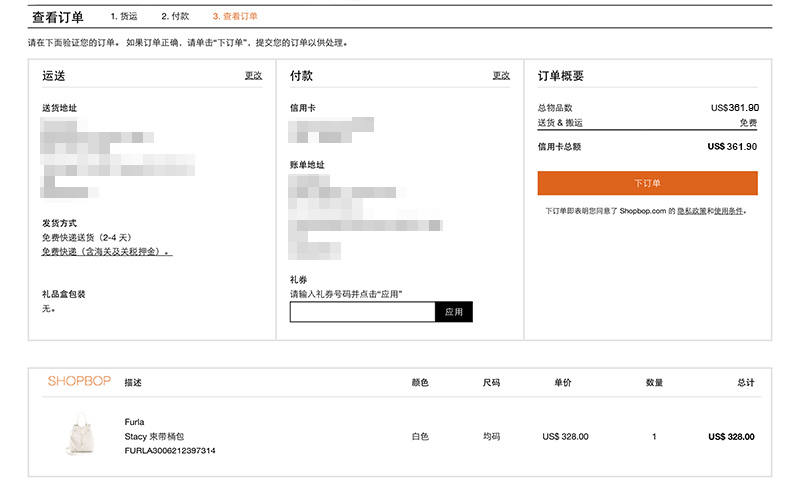Click the 单价 column header
800x489 pixels.
pos(563,382)
